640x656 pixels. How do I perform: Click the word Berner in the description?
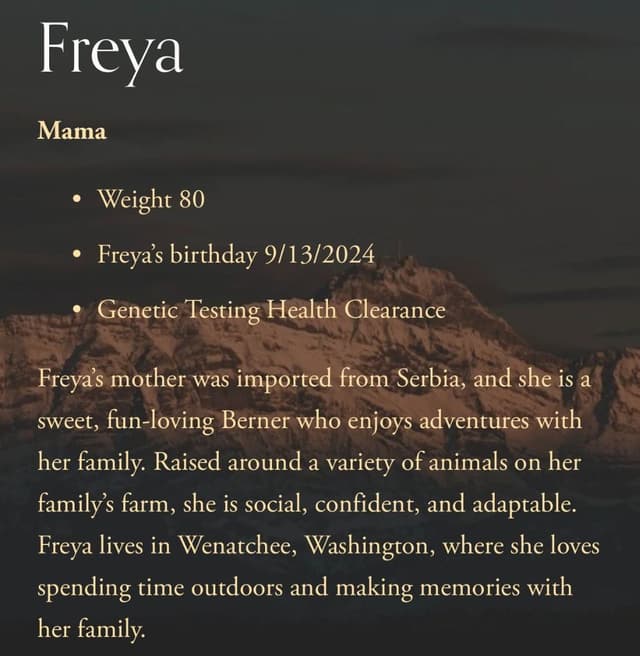(255, 420)
